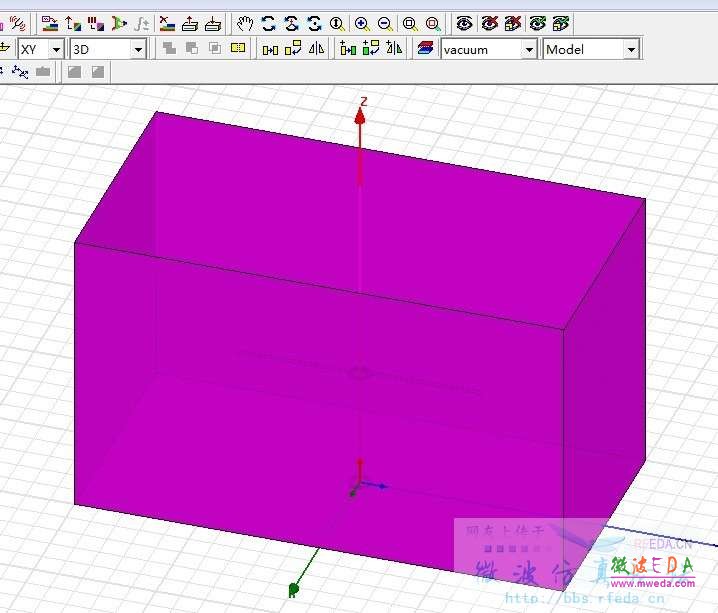Click the Mirror object icon
Image resolution: width=718 pixels, height=613 pixels.
click(316, 49)
